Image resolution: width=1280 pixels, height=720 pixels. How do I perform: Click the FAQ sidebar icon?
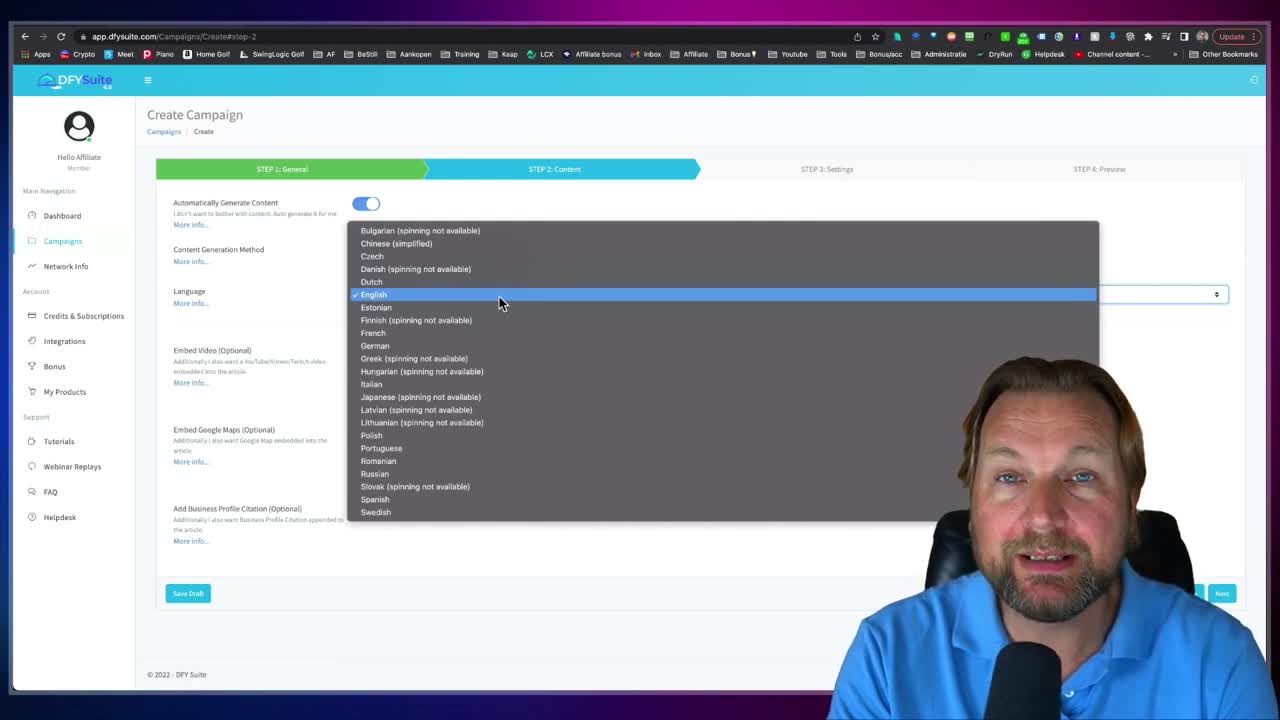click(32, 492)
